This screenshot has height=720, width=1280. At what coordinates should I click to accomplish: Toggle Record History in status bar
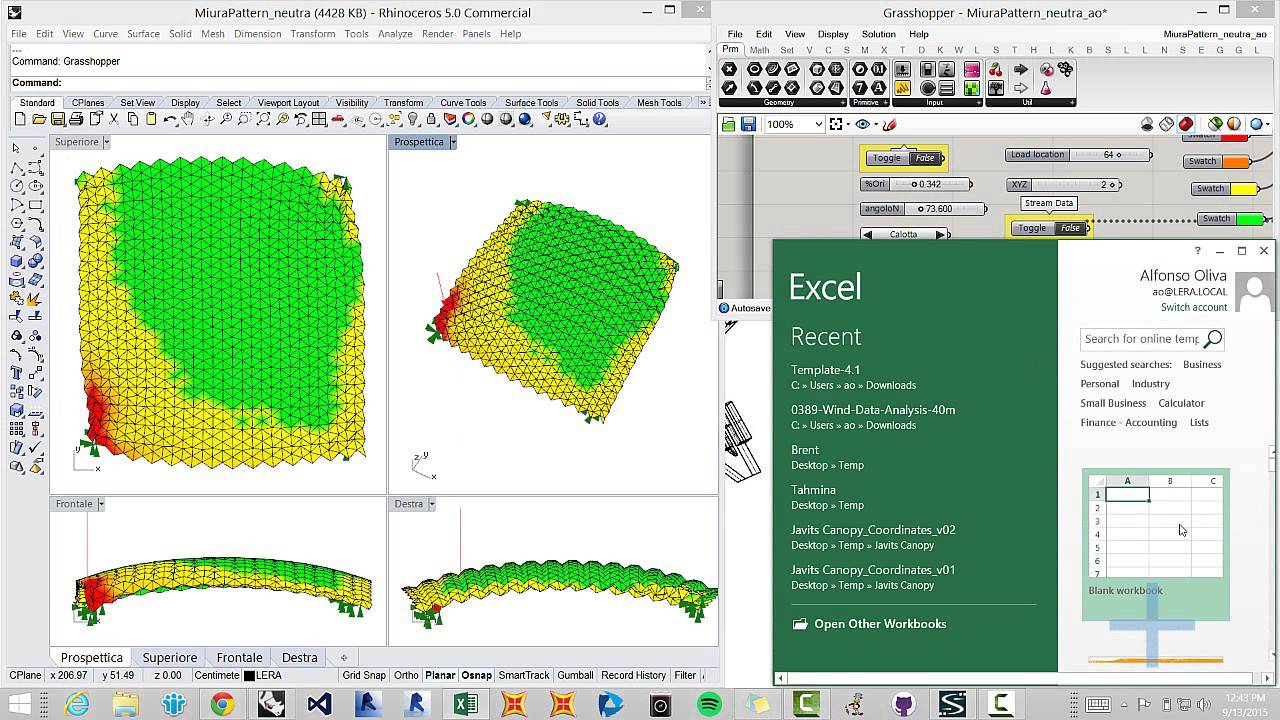click(633, 675)
